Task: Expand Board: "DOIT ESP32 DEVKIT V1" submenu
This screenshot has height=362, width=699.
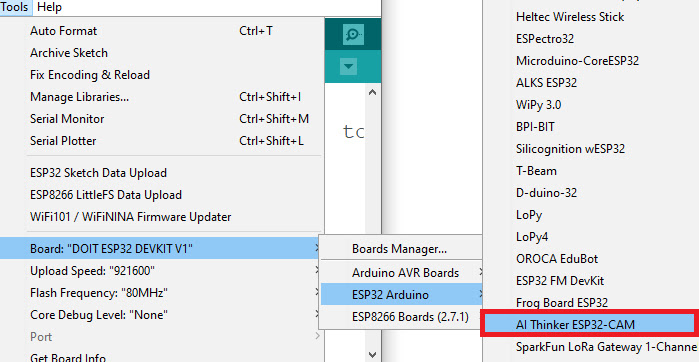Action: pyautogui.click(x=160, y=248)
